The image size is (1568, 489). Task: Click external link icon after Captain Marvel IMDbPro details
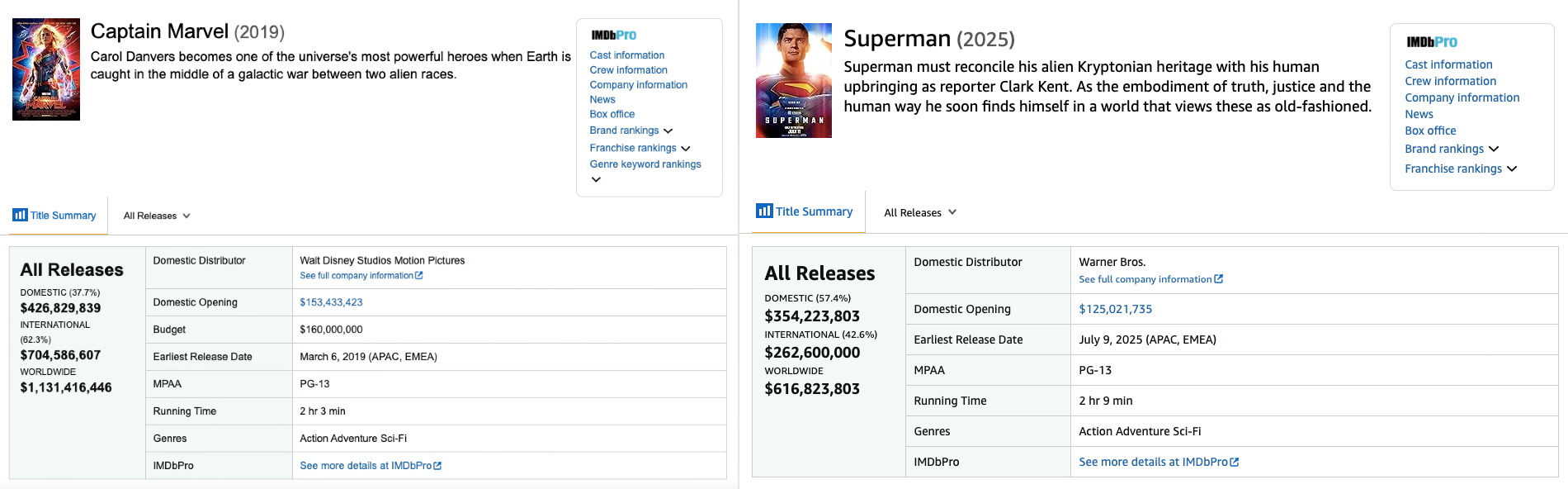437,466
